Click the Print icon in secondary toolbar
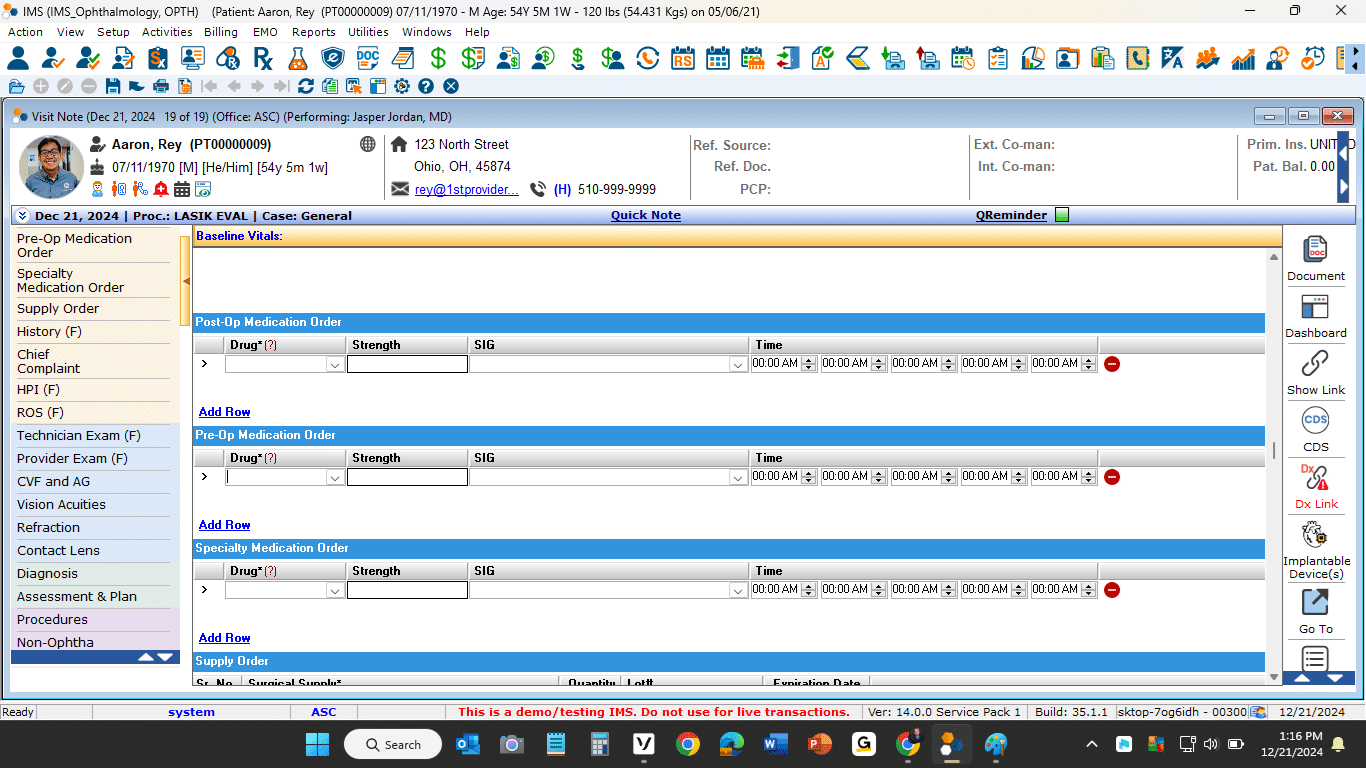The width and height of the screenshot is (1366, 768). [x=161, y=87]
